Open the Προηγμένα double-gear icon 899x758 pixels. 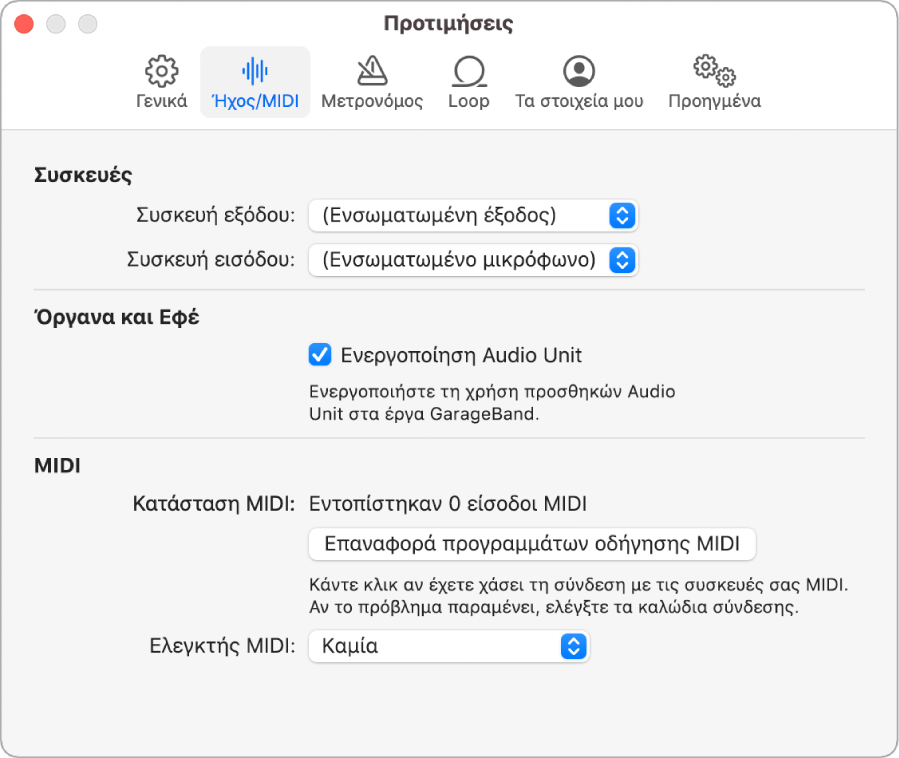(714, 71)
